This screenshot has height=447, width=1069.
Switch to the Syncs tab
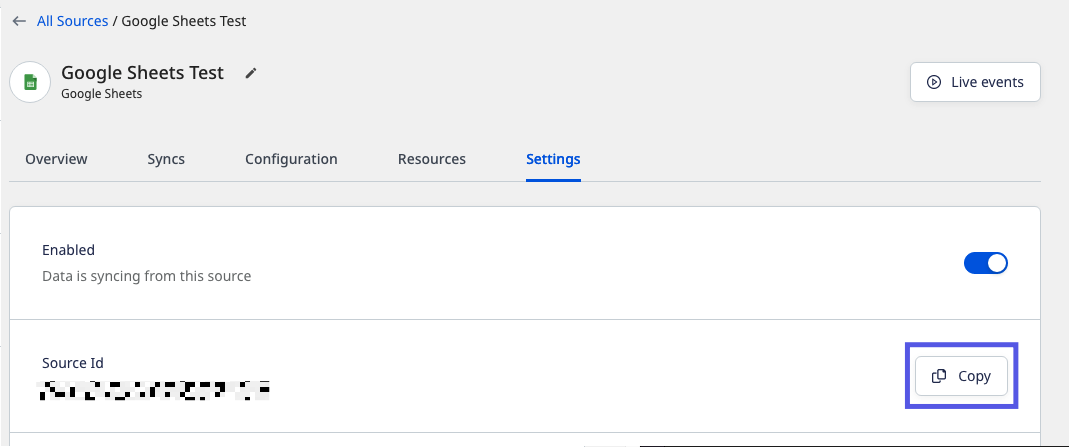[166, 159]
